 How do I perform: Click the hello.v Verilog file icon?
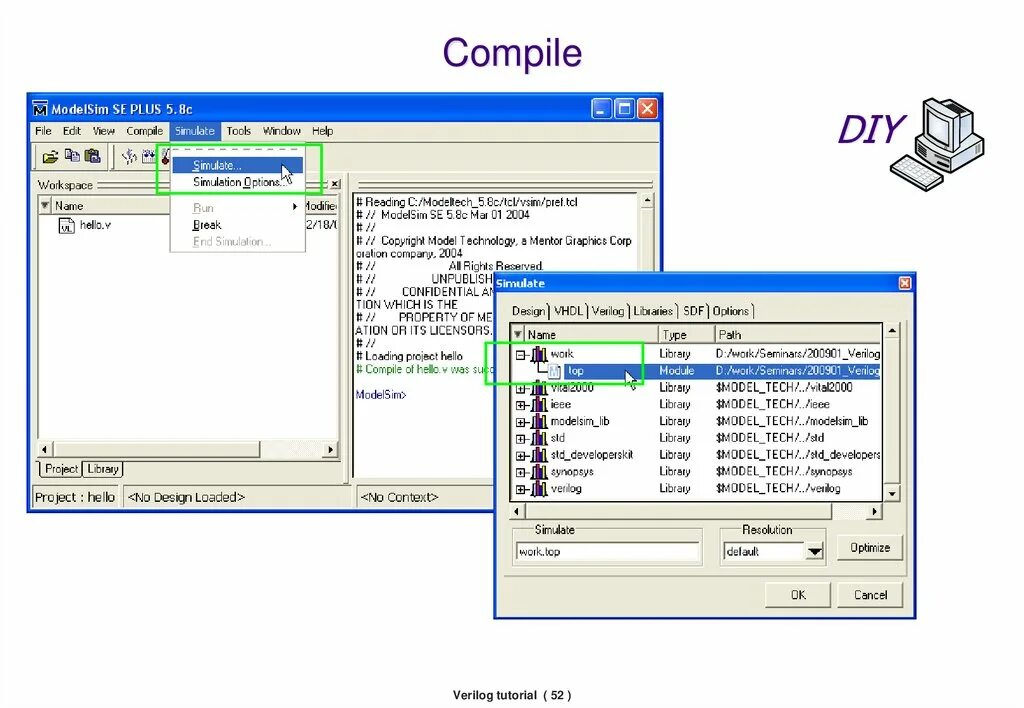pos(67,226)
